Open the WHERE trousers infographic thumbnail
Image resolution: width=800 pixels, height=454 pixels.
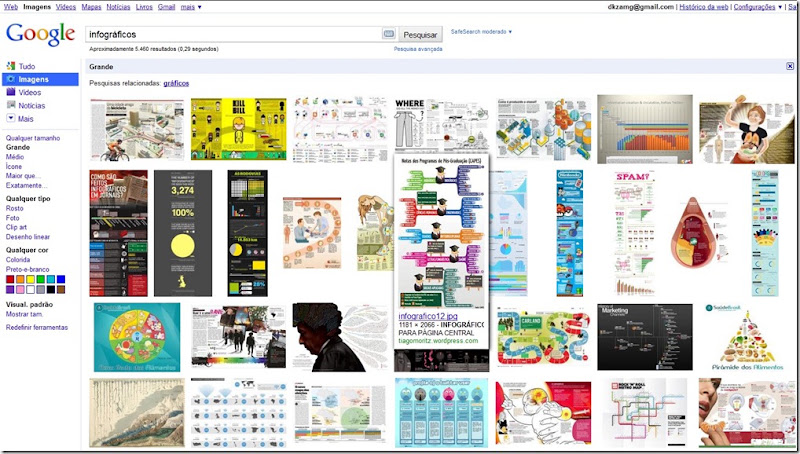point(441,125)
